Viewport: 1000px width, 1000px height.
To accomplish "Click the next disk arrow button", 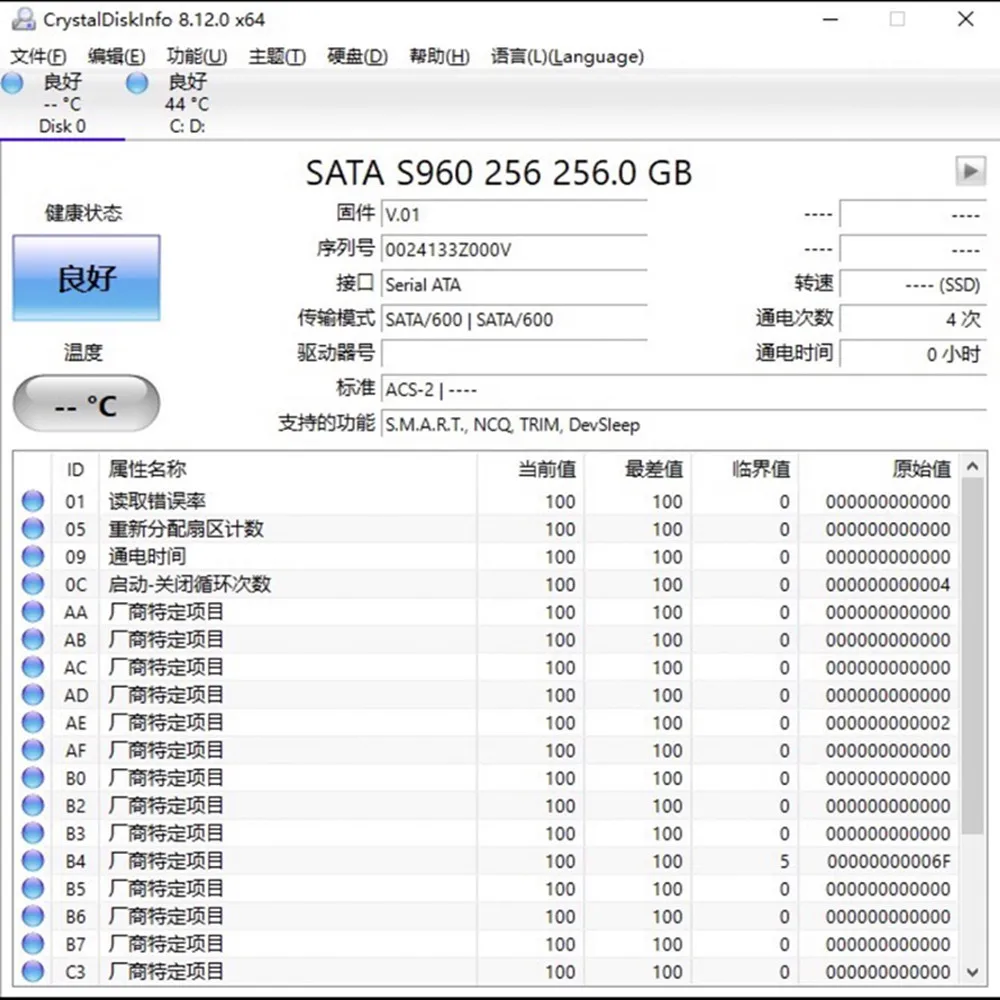I will 969,171.
